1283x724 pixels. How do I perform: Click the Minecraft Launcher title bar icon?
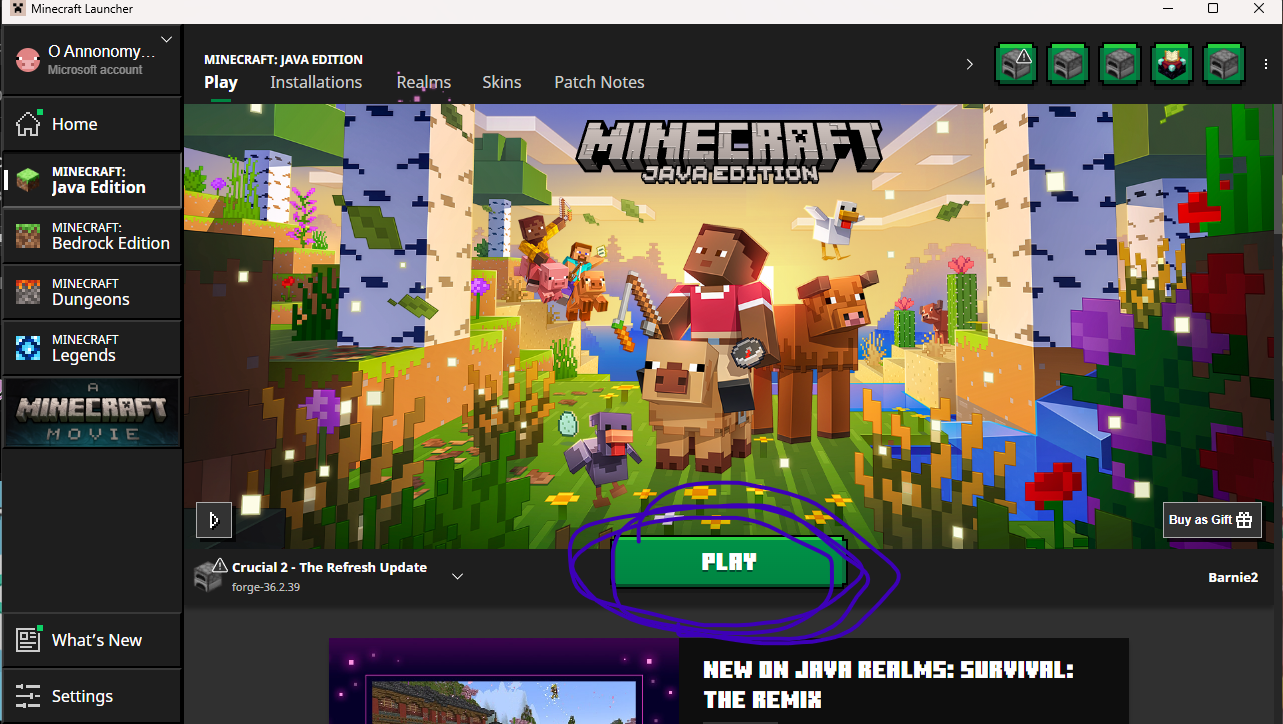click(x=17, y=9)
